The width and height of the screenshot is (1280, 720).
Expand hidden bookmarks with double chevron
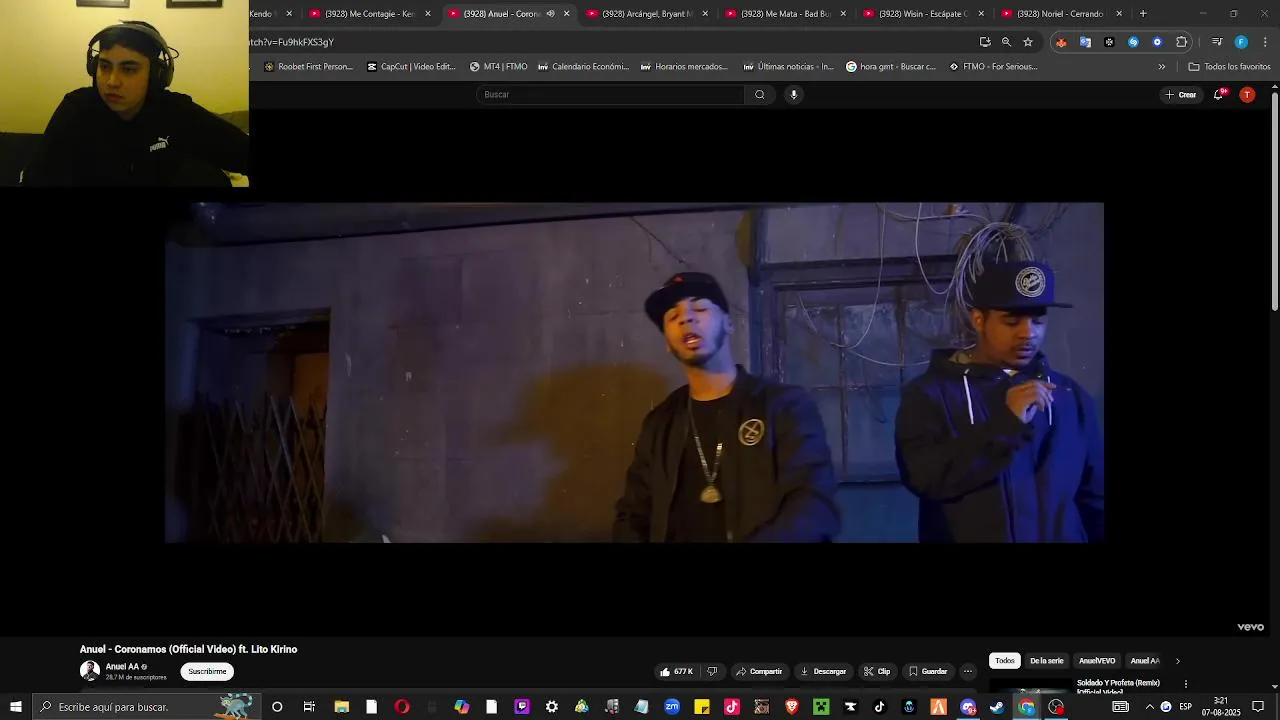click(x=1161, y=67)
